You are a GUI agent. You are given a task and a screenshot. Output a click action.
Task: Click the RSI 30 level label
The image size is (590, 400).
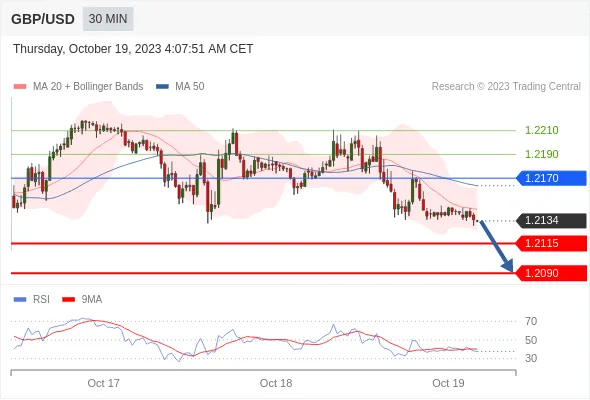[x=531, y=358]
